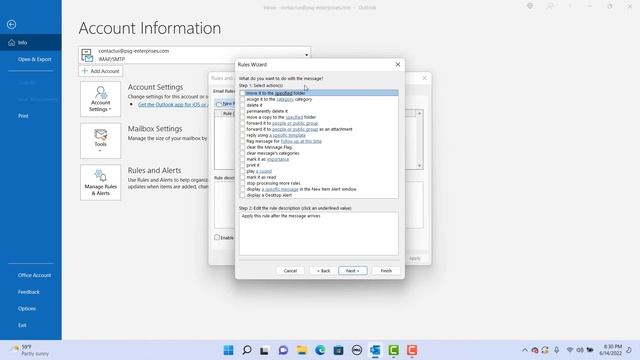Open Microsoft Store from the taskbar

pyautogui.click(x=338, y=350)
